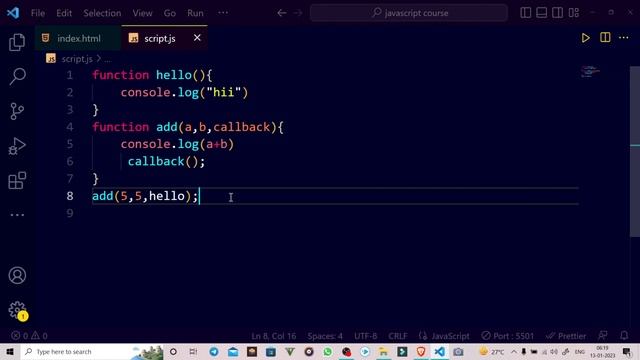This screenshot has width=640, height=360.
Task: Open Telegram from the taskbar
Action: [213, 351]
